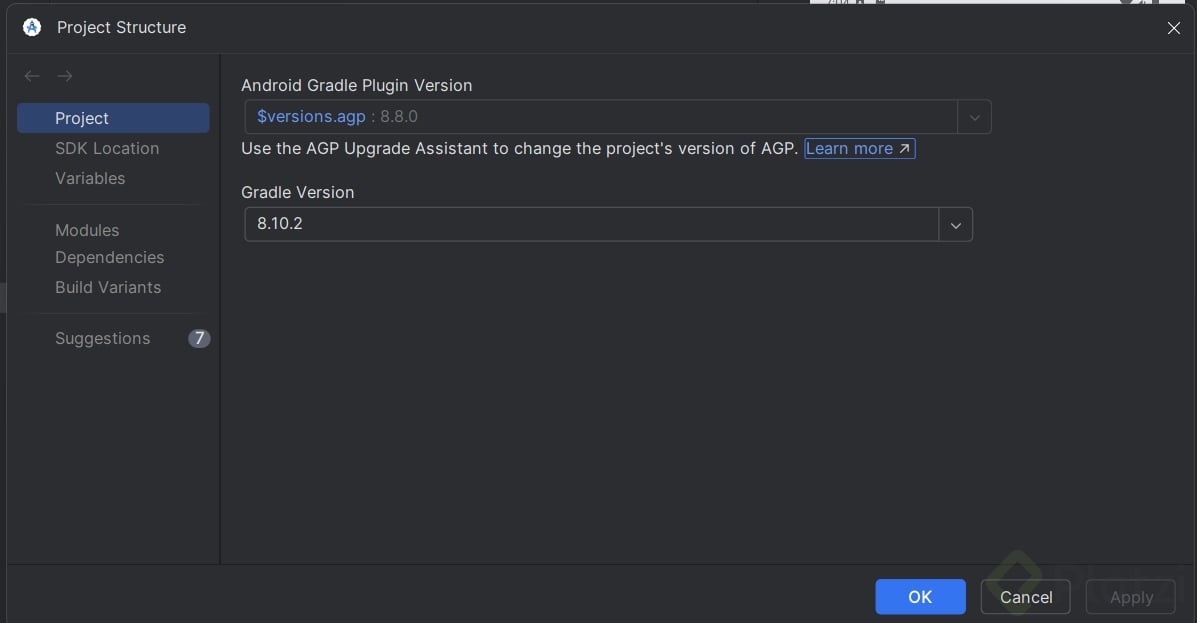Image resolution: width=1197 pixels, height=623 pixels.
Task: Open the Learn more link
Action: [x=859, y=148]
